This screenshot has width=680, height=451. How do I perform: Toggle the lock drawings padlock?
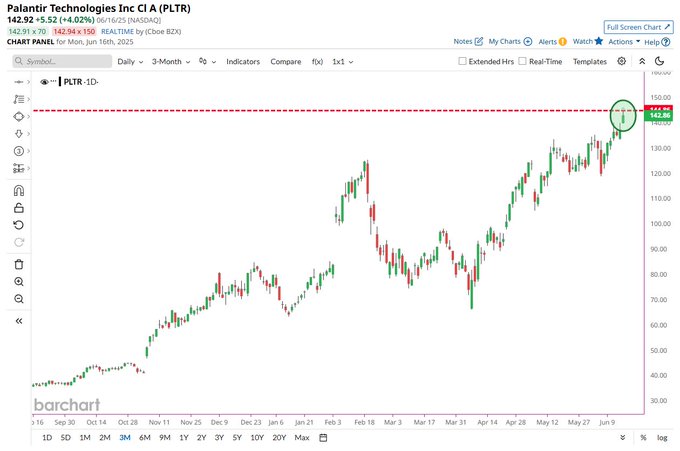coord(19,208)
